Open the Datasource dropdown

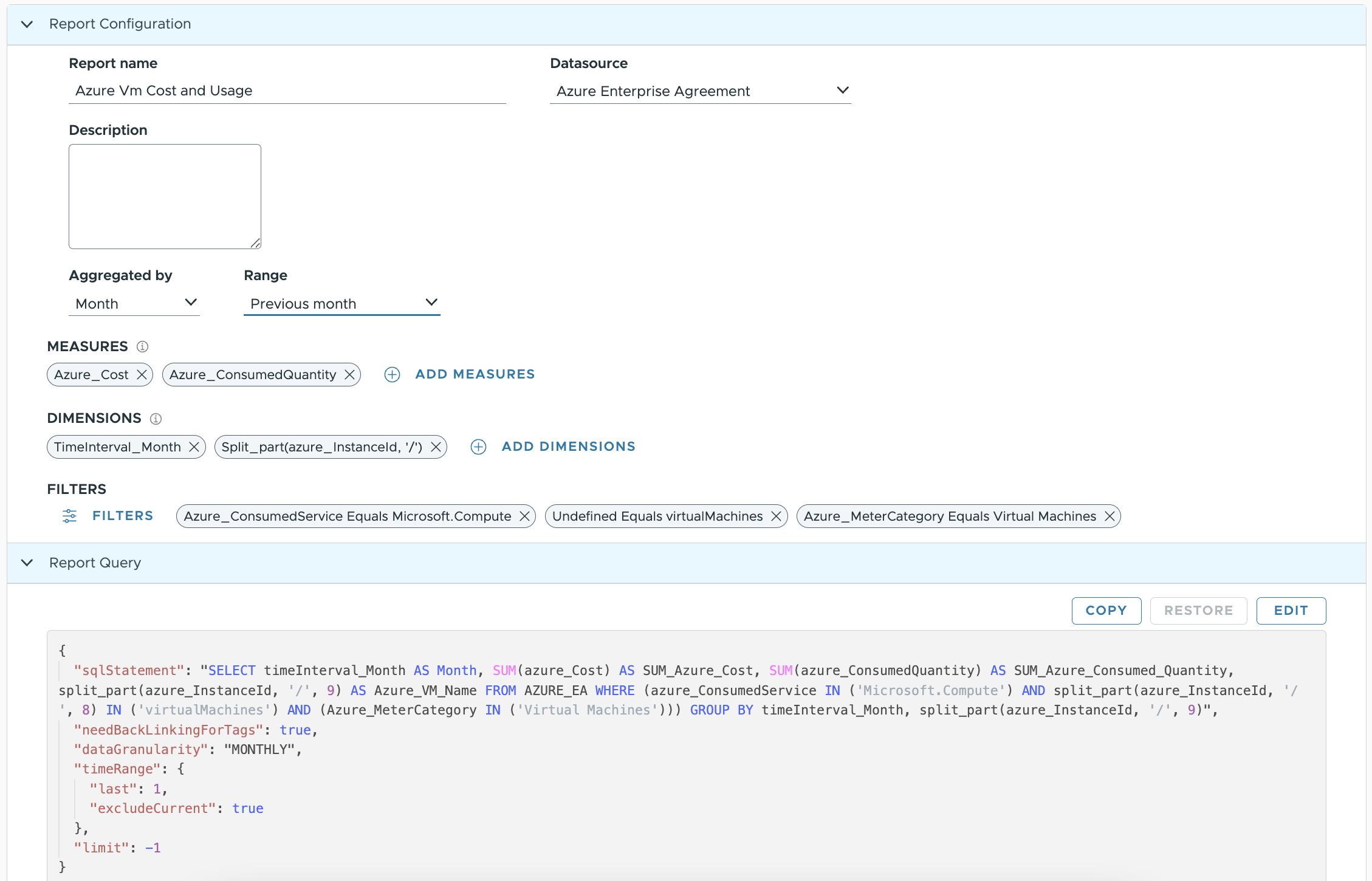pos(700,91)
